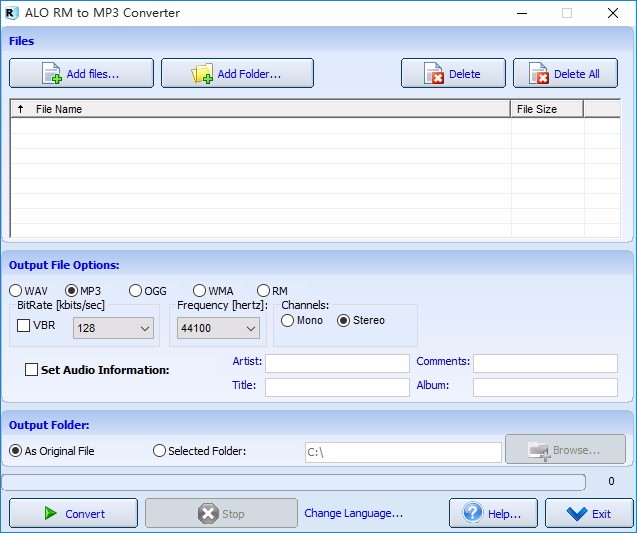This screenshot has height=533, width=637.
Task: Close the ALO RM to MP3 Converter window
Action: click(x=613, y=13)
